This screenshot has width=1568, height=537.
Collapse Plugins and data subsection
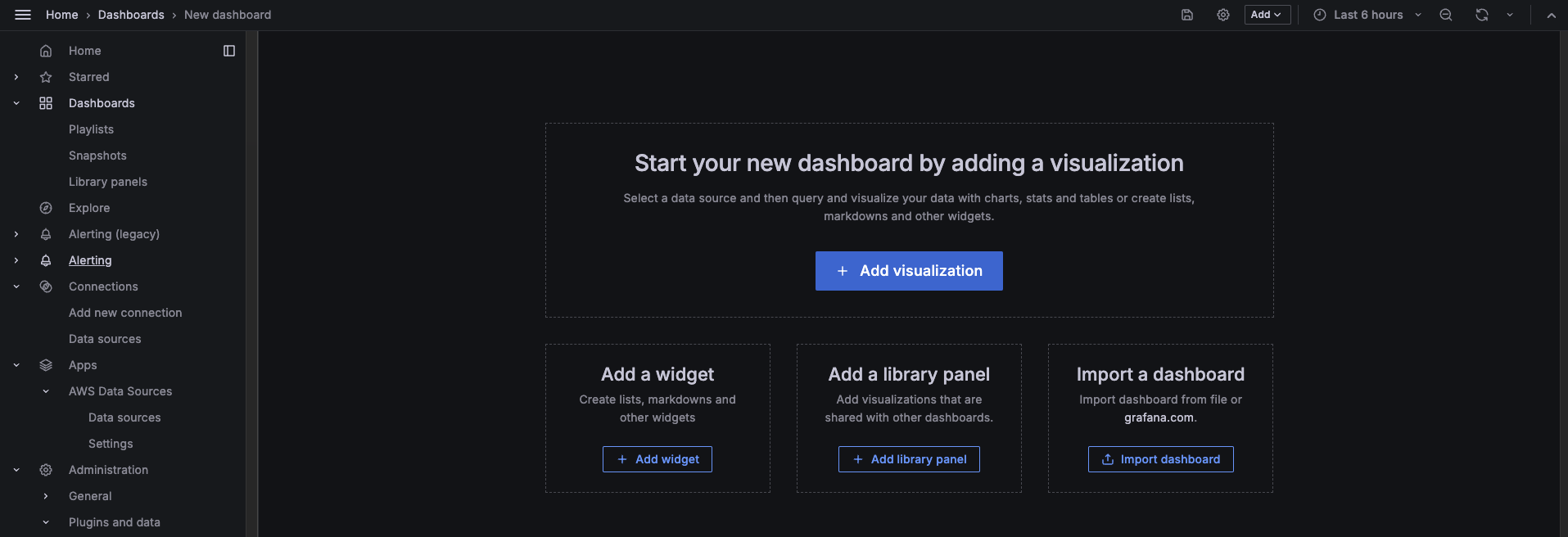[x=46, y=522]
